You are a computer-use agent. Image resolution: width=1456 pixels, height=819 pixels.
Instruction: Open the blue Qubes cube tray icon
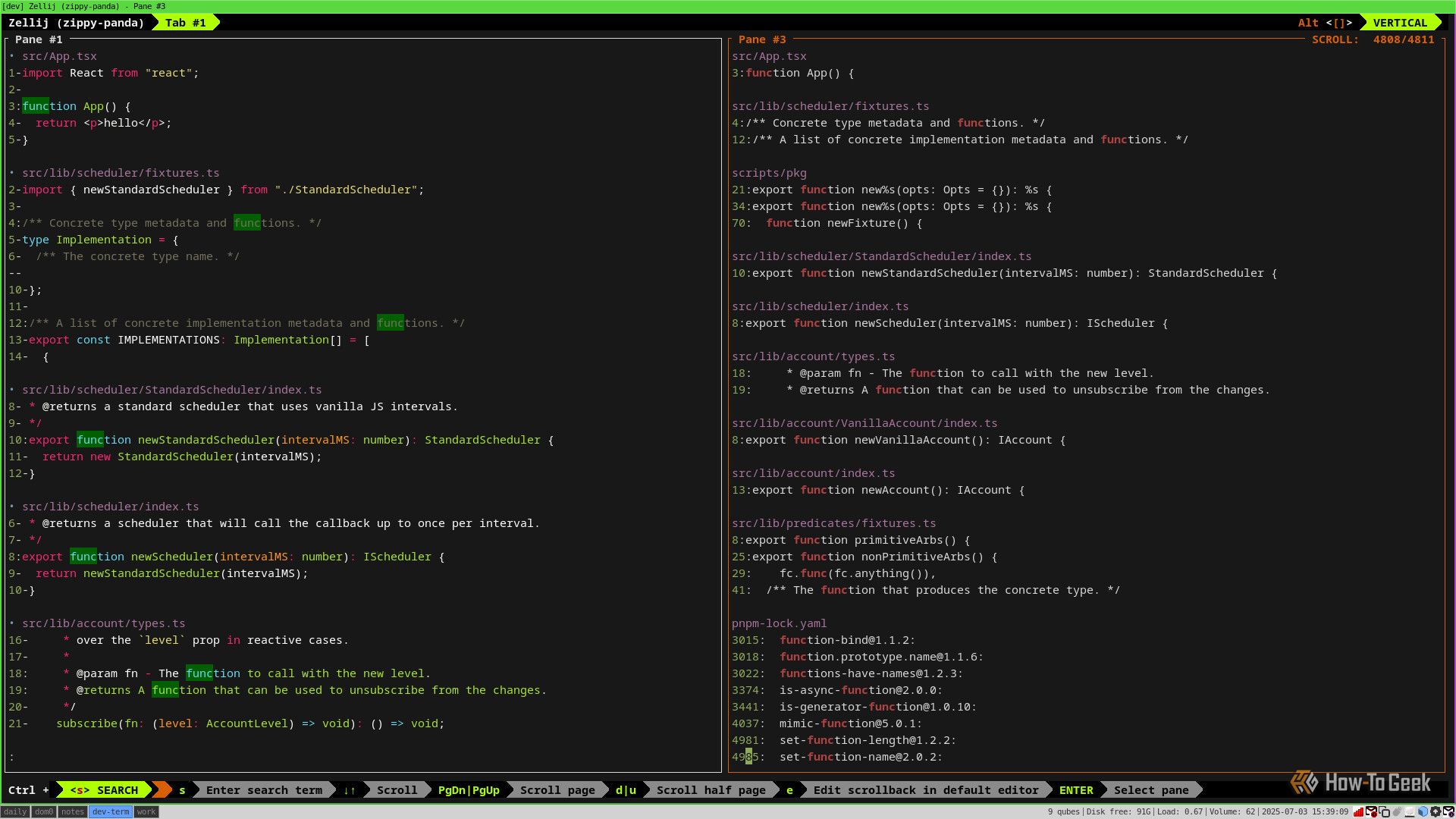coord(1423,811)
